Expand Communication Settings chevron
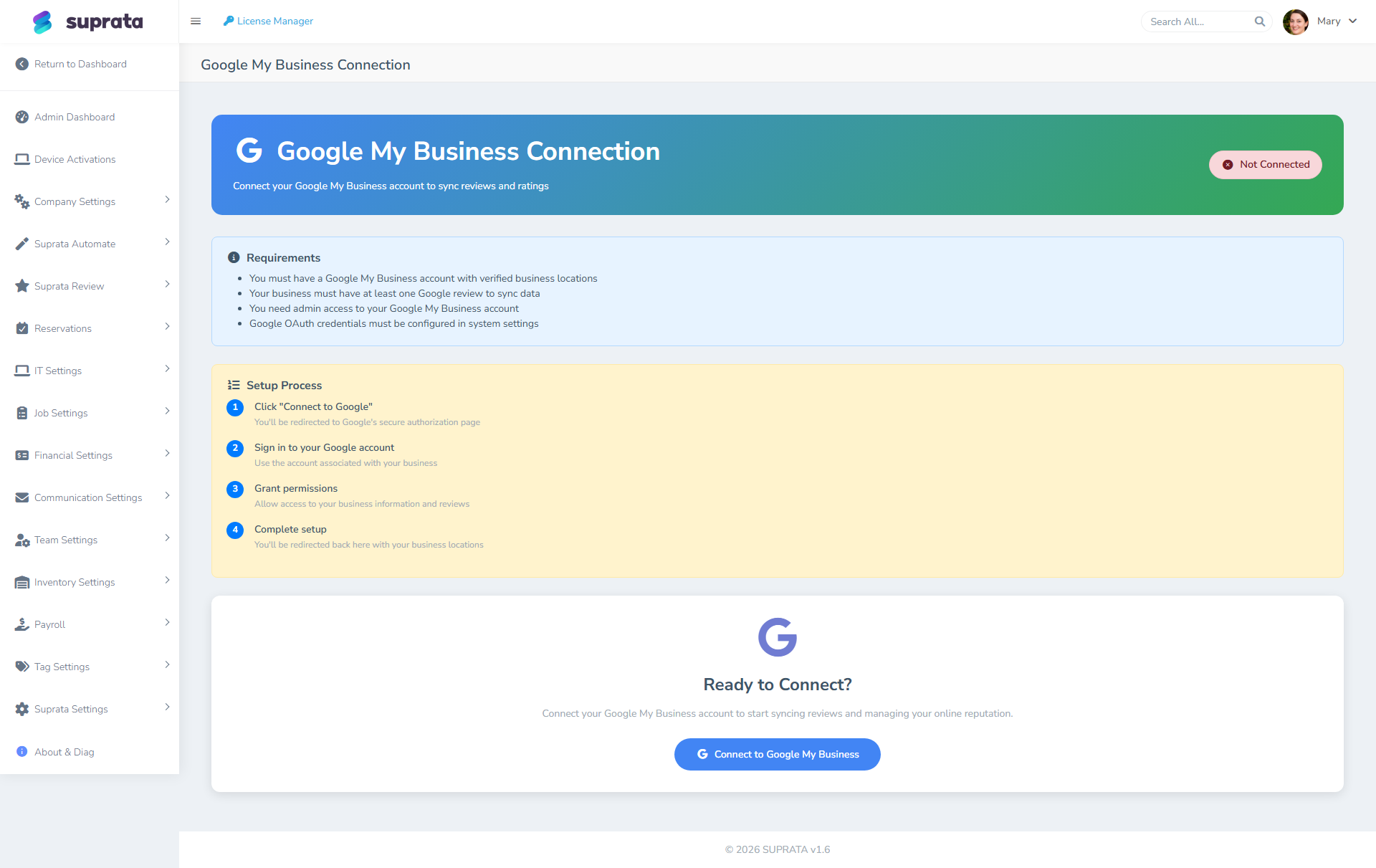The width and height of the screenshot is (1376, 868). (x=167, y=495)
